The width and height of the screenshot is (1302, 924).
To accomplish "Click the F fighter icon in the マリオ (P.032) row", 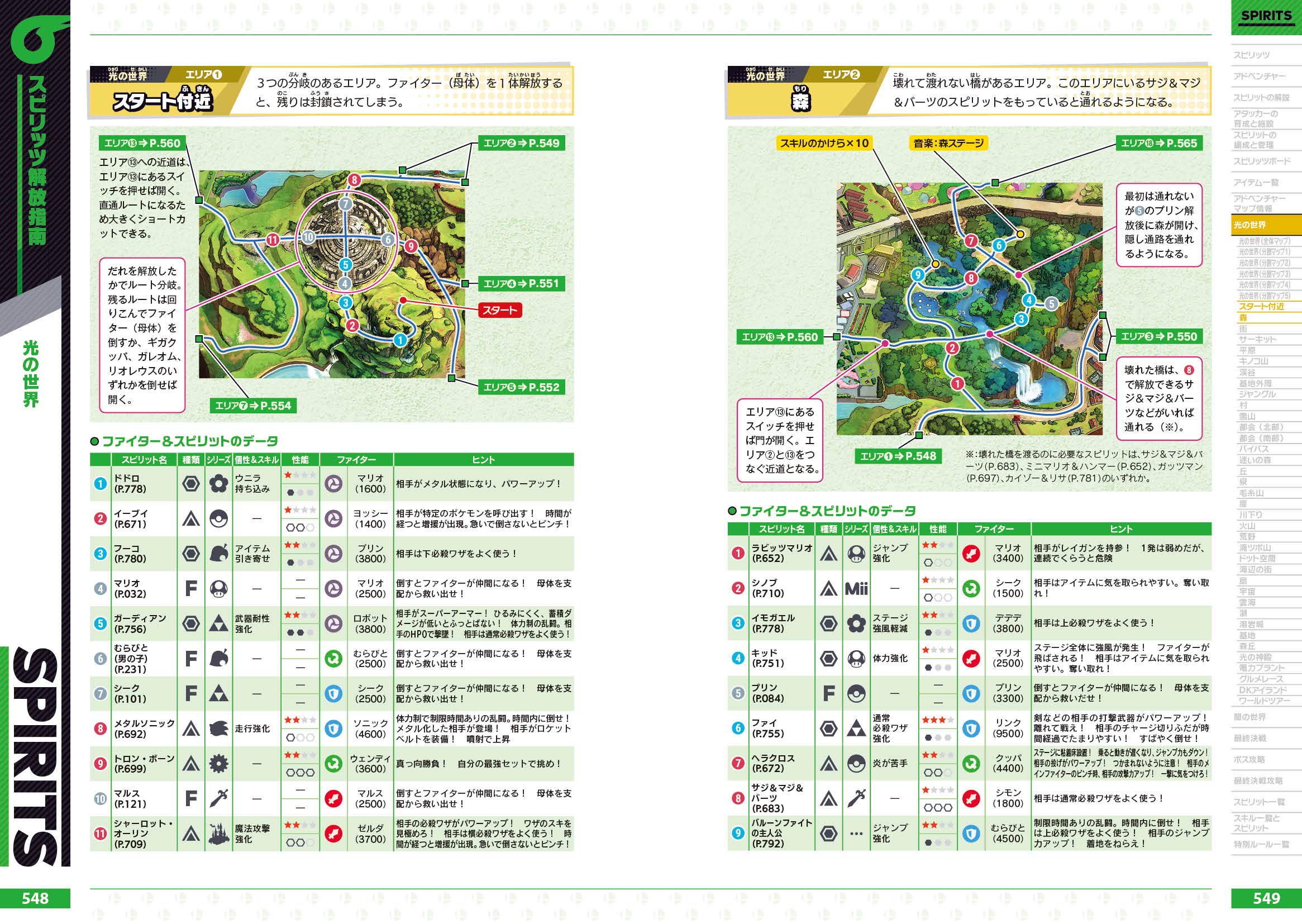I will pos(190,588).
